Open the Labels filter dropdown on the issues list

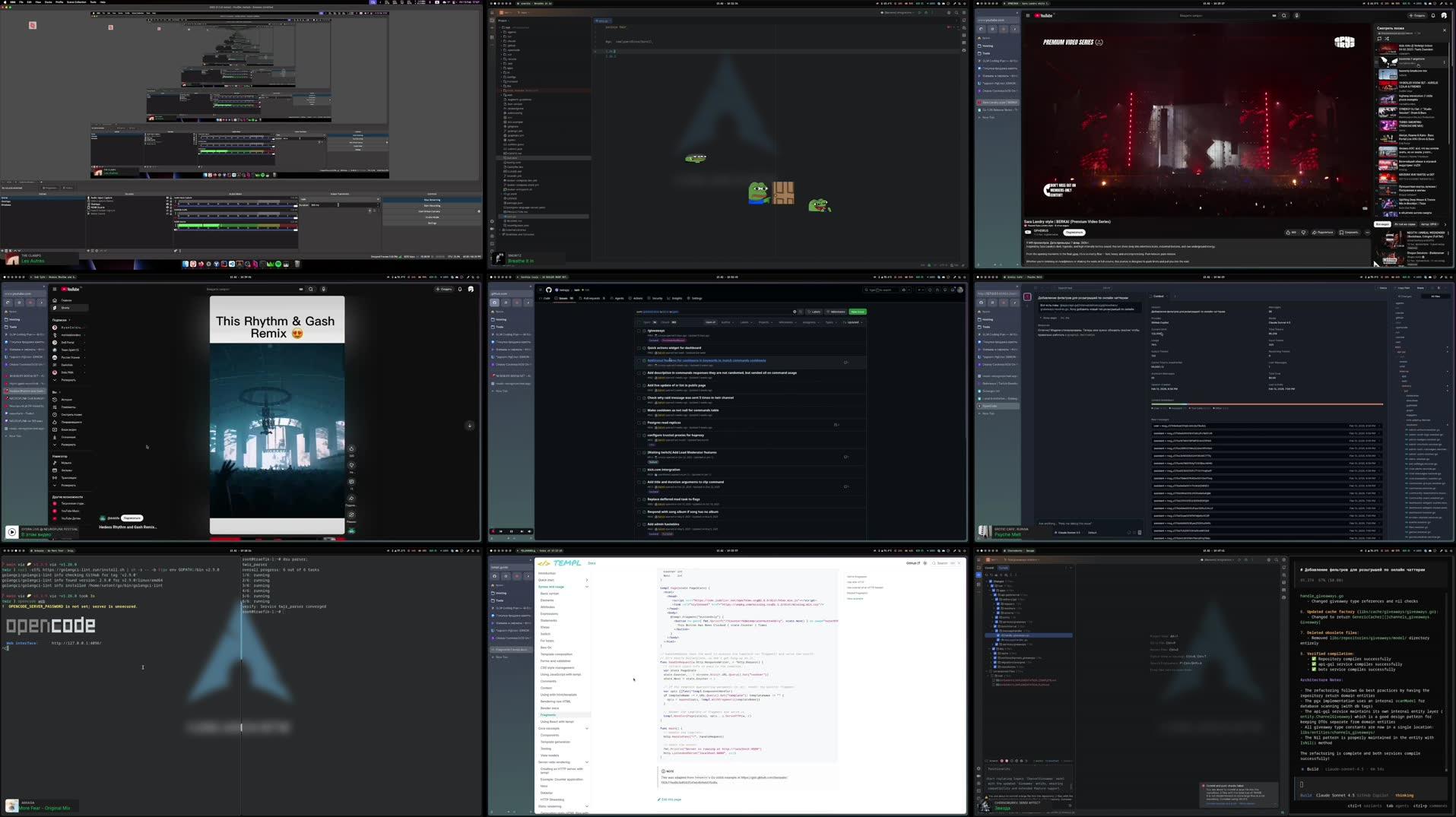[x=745, y=321]
